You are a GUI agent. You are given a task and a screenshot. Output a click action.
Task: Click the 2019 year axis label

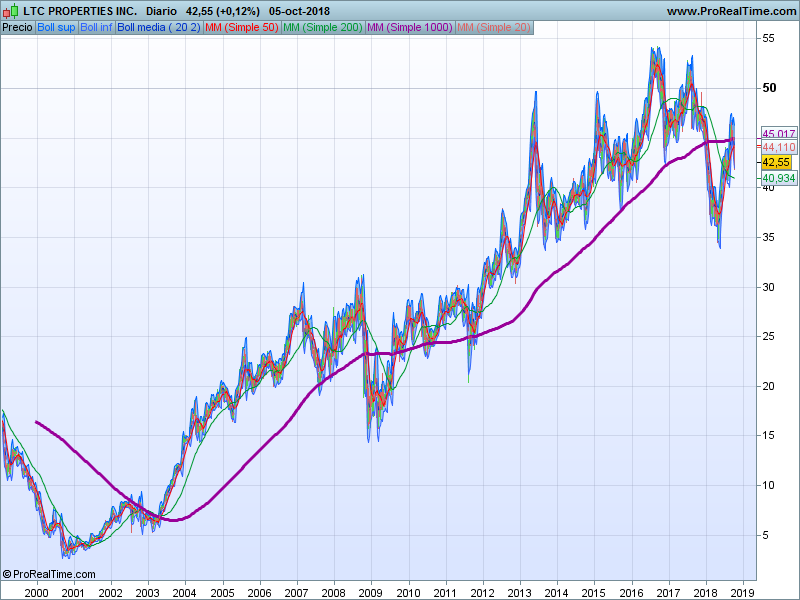tap(742, 593)
